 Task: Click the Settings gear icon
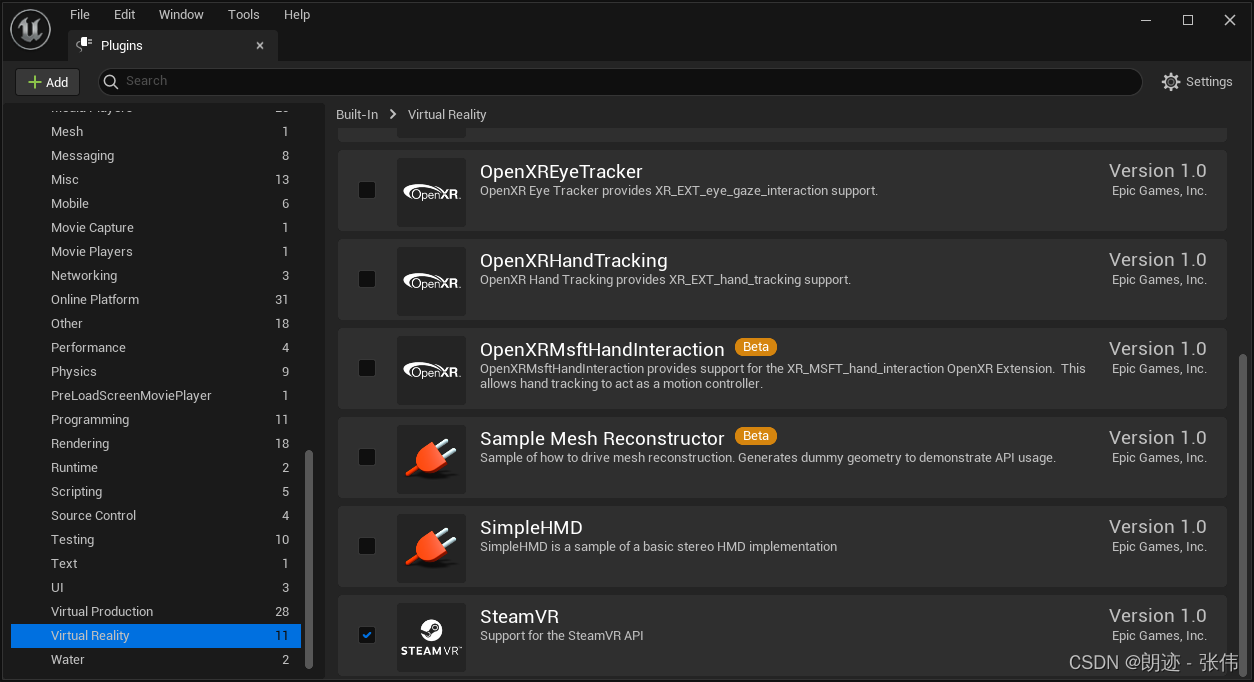(x=1171, y=82)
